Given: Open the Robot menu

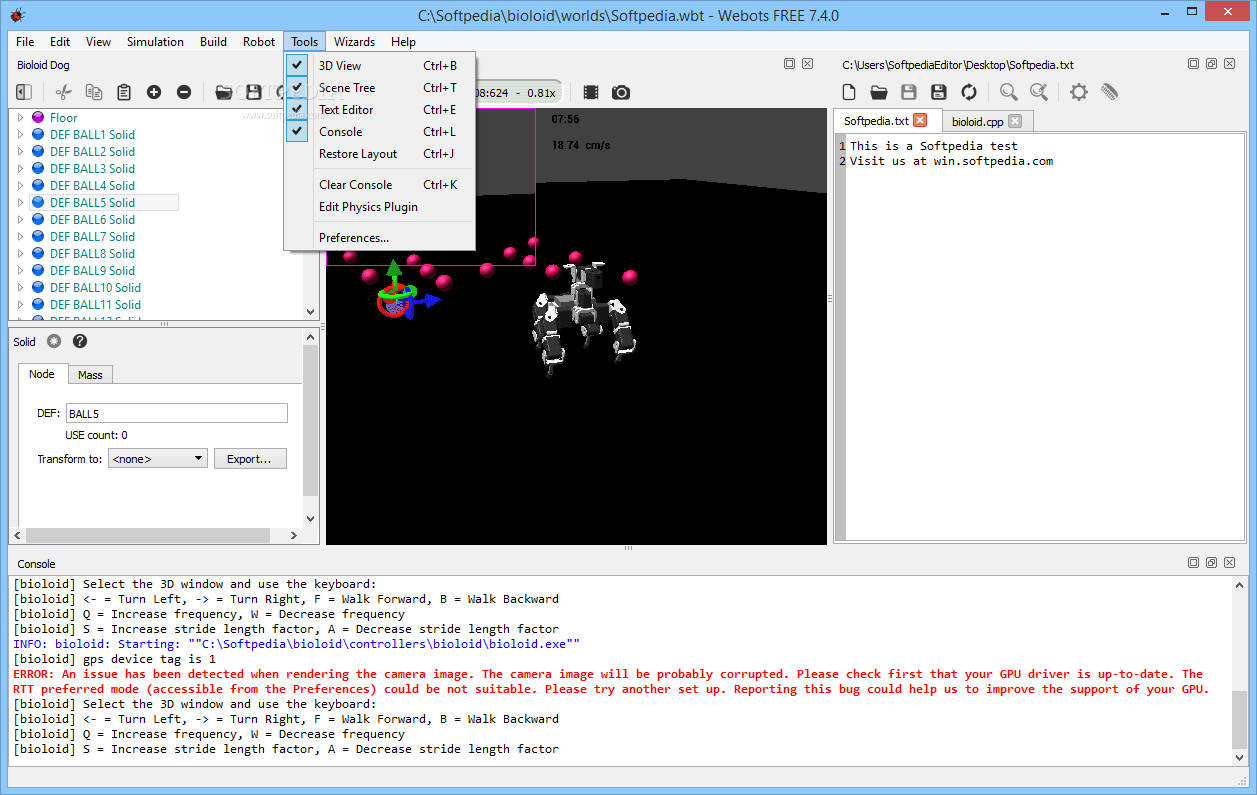Looking at the screenshot, I should 259,42.
